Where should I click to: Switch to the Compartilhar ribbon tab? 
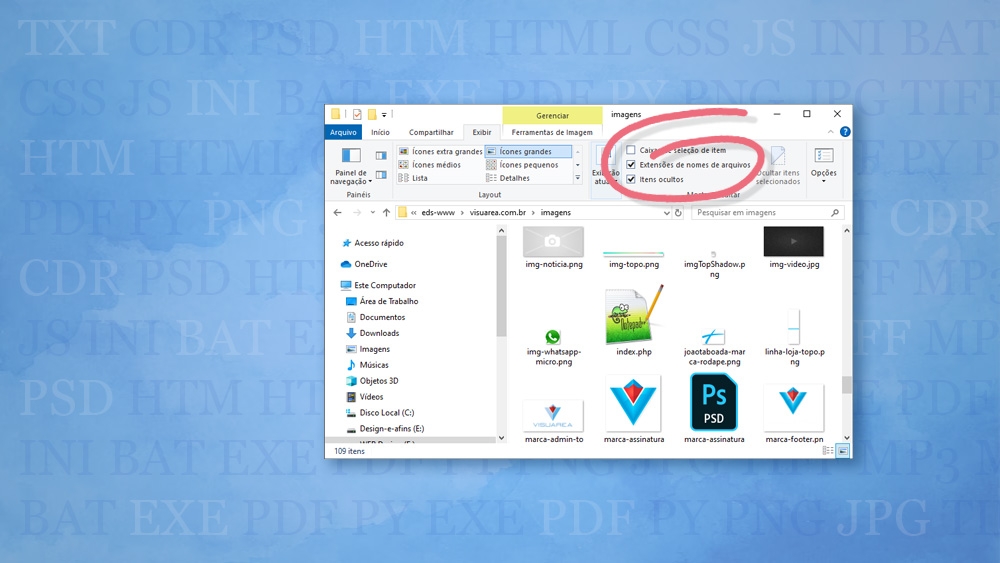(x=431, y=132)
